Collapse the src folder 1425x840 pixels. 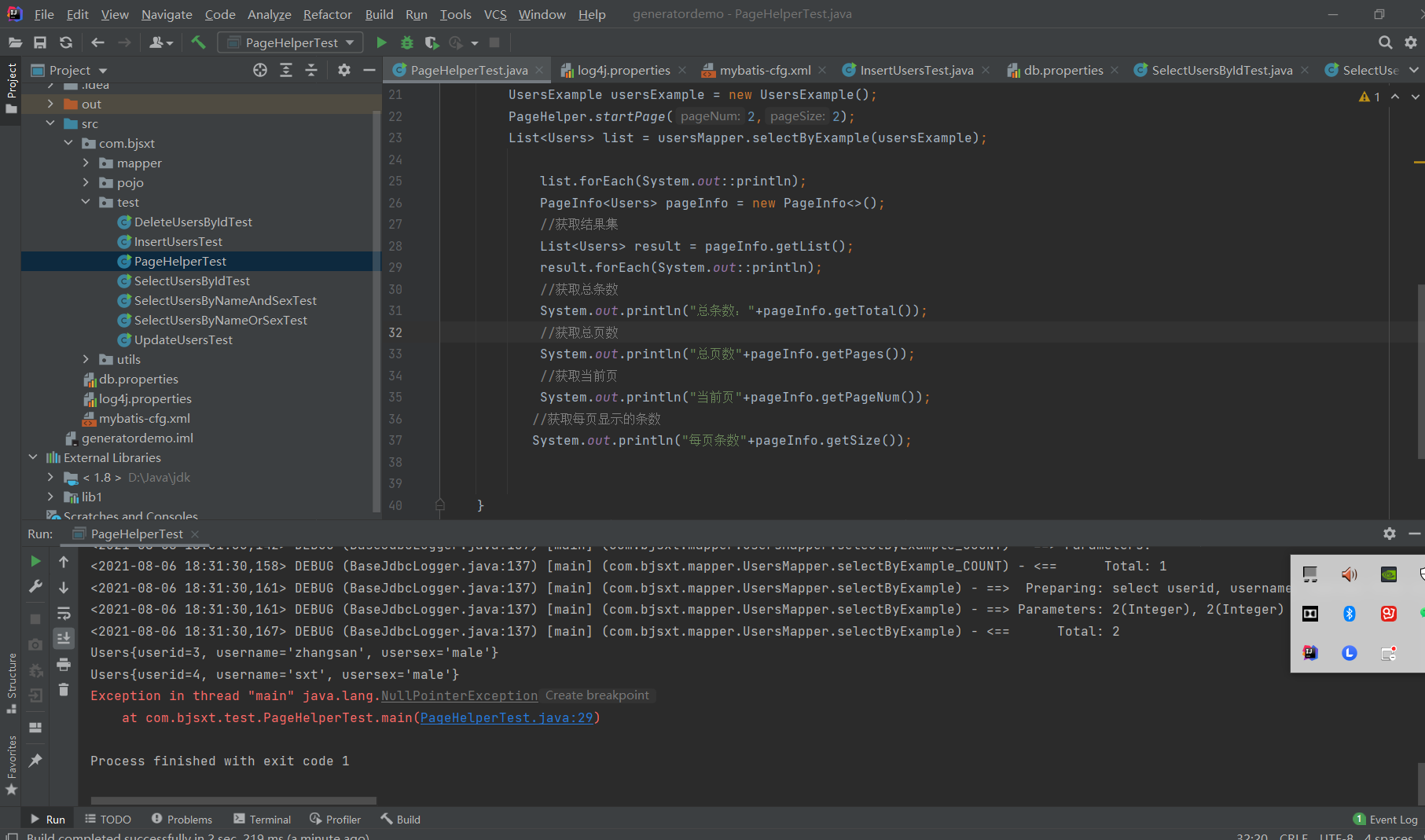pyautogui.click(x=50, y=123)
